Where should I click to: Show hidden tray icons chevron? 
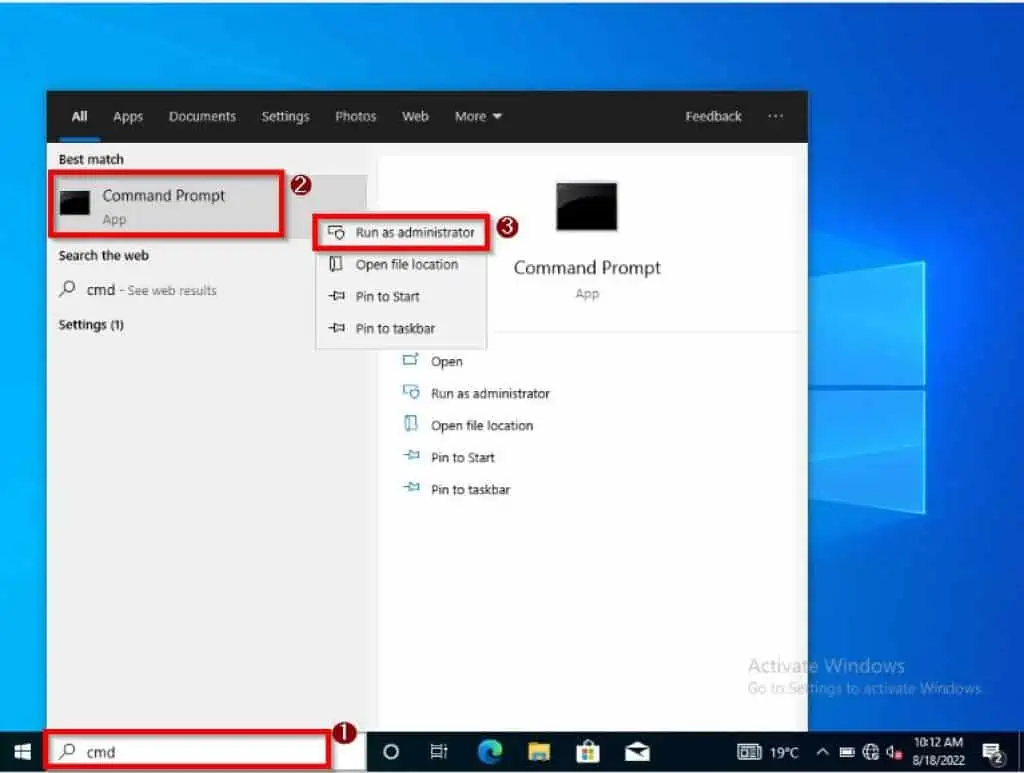pyautogui.click(x=822, y=752)
